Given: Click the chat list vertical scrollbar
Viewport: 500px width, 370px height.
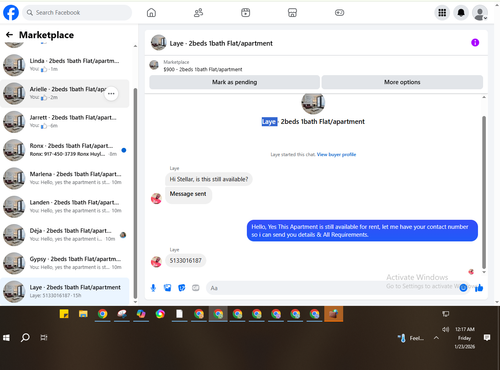Looking at the screenshot, I should point(135,193).
